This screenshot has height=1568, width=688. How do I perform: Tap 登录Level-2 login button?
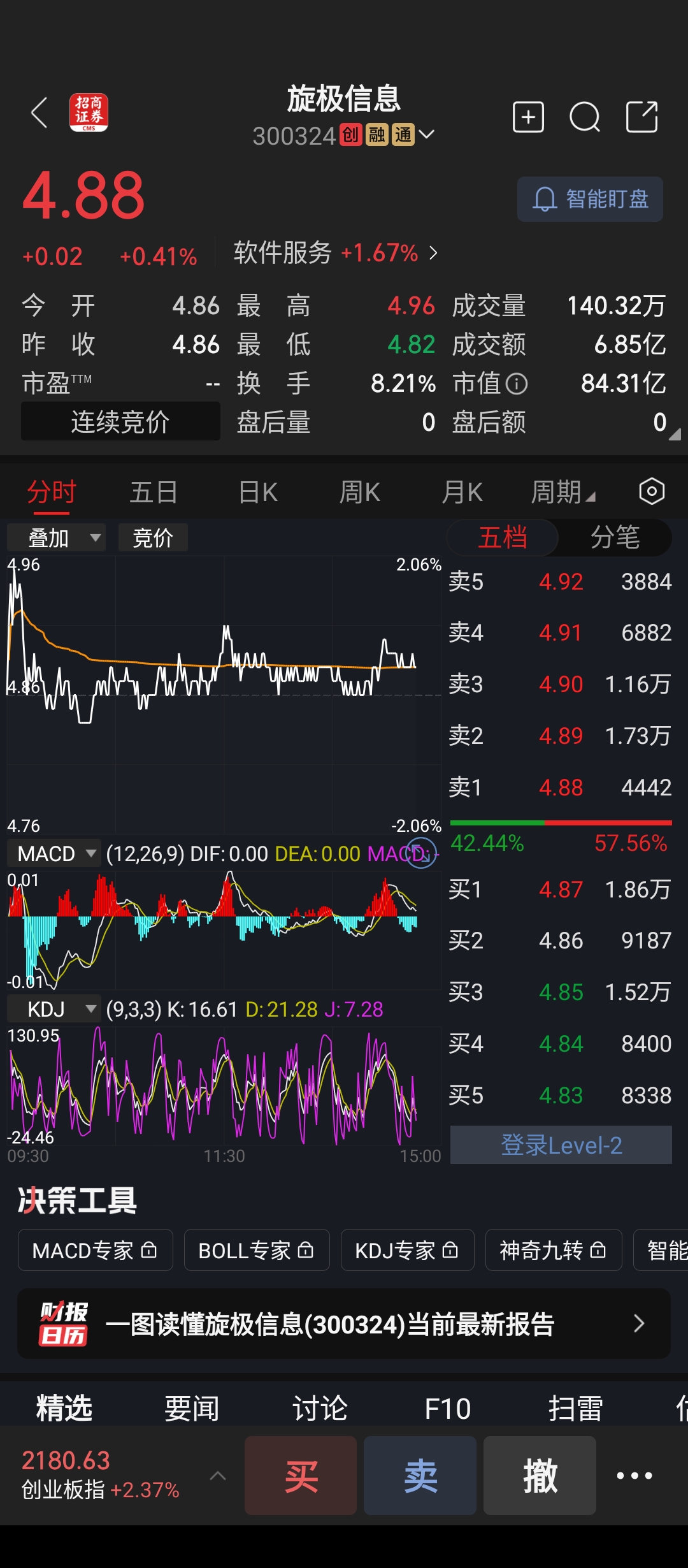[x=561, y=1145]
